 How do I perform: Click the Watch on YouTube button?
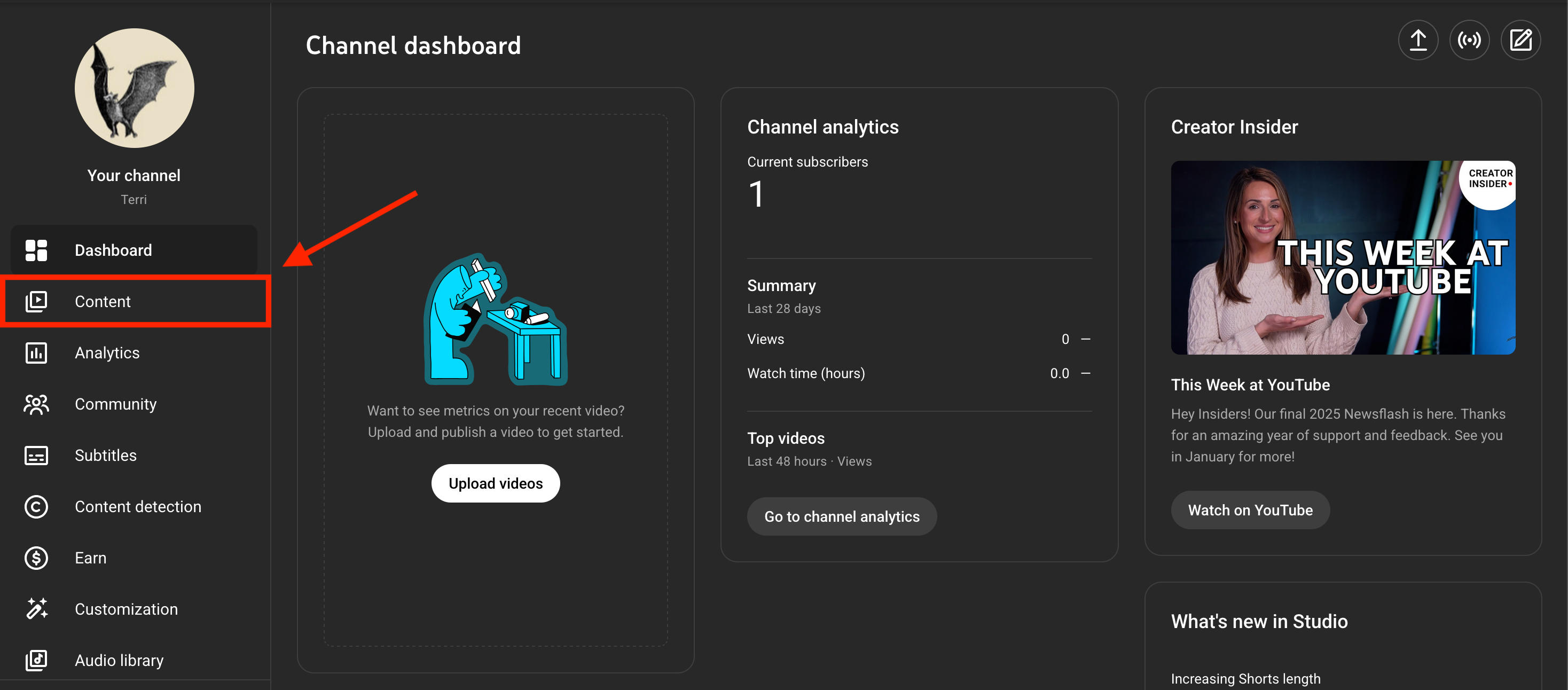(x=1250, y=510)
